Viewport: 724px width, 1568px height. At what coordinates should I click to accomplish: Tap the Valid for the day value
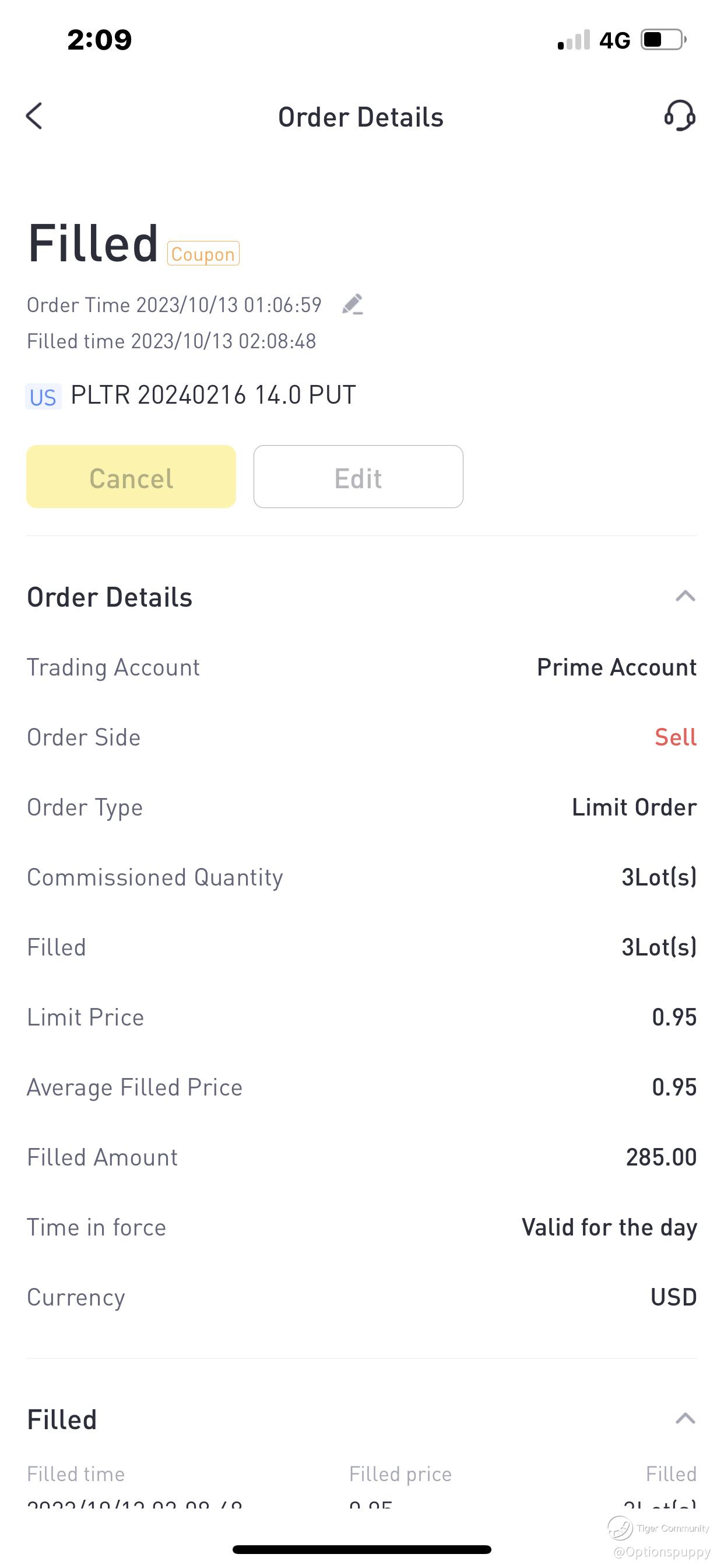[609, 1227]
